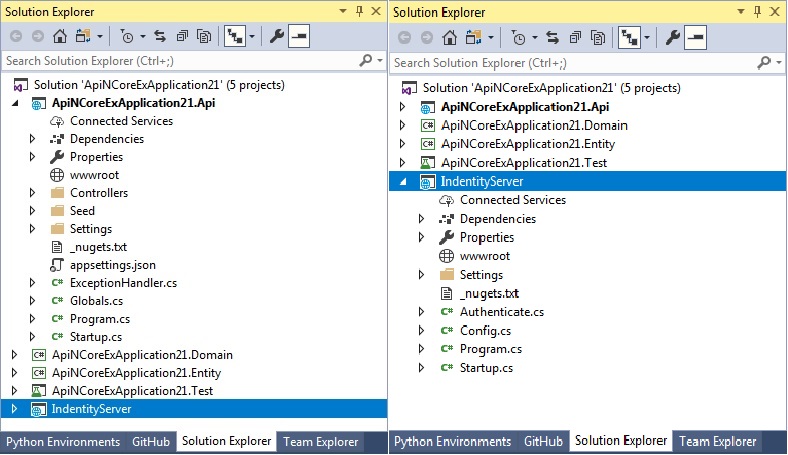Viewport: 788px width, 455px height.
Task: Toggle auto-hide pin on the left panel
Action: click(x=359, y=12)
